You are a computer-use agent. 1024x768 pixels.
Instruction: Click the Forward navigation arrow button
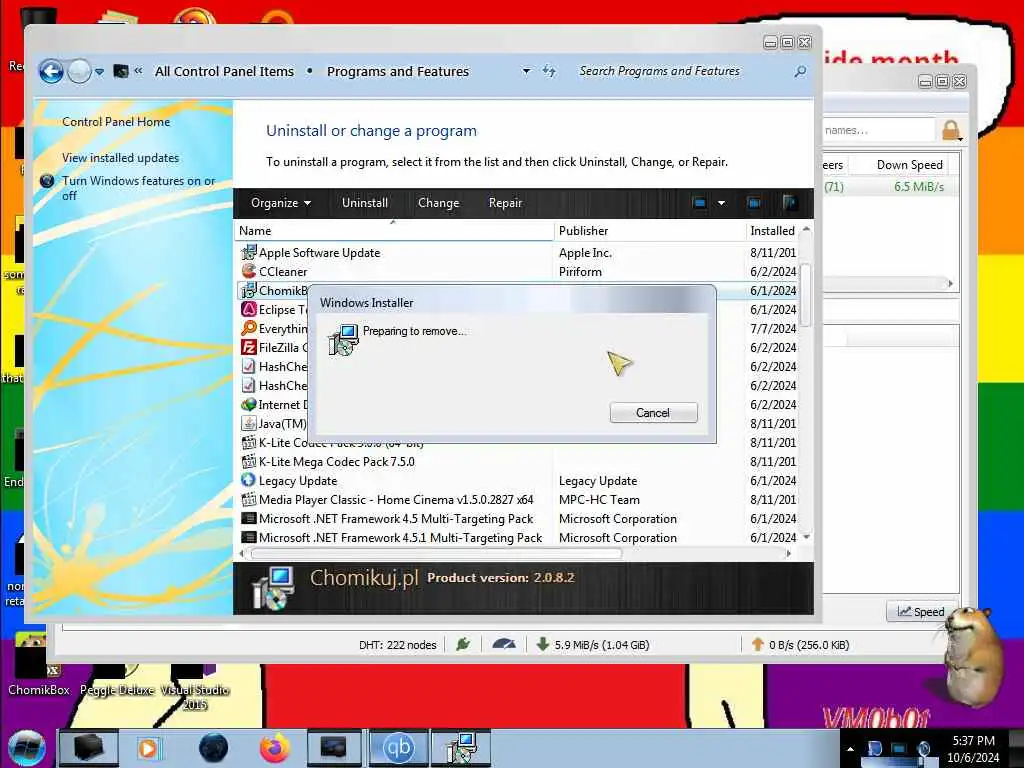point(80,71)
